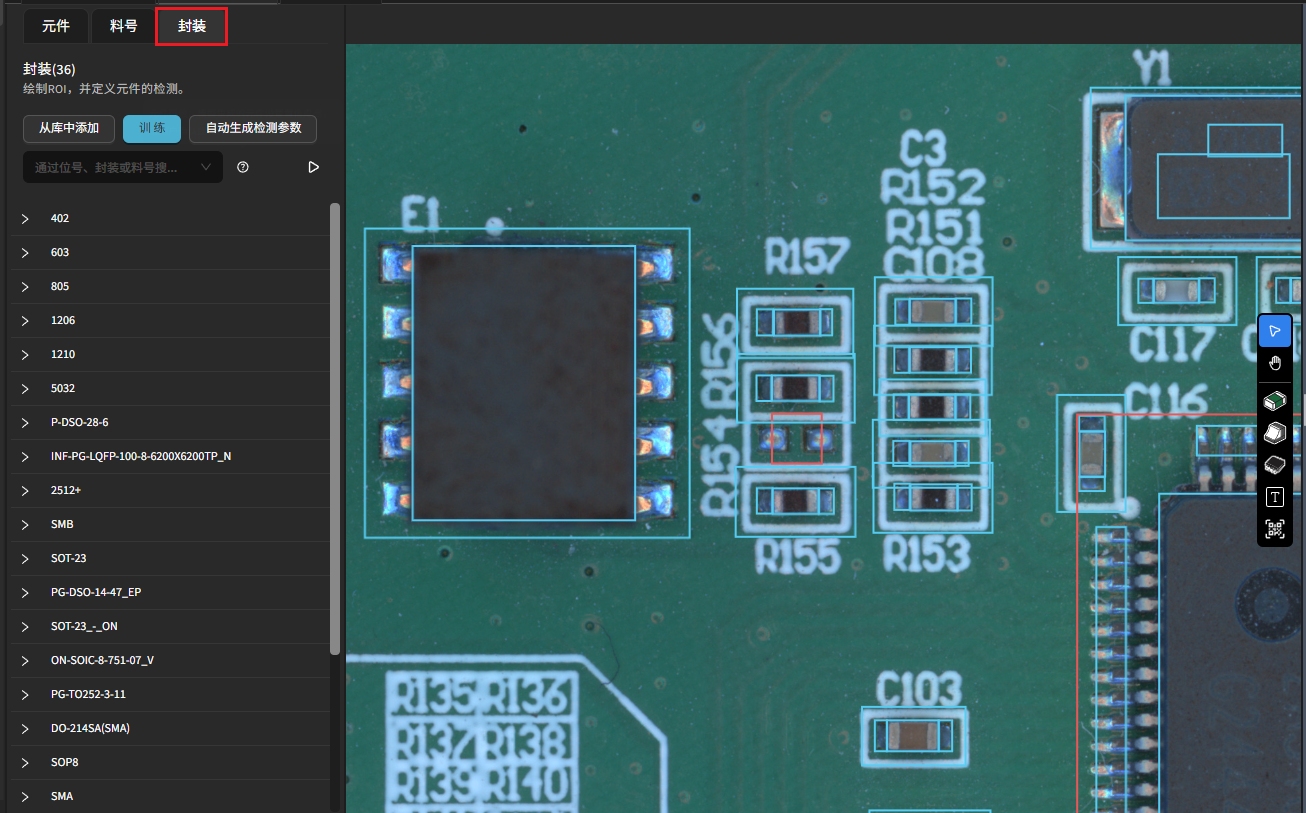This screenshot has width=1306, height=813.
Task: Expand the SOT-23 package row
Action: click(26, 559)
